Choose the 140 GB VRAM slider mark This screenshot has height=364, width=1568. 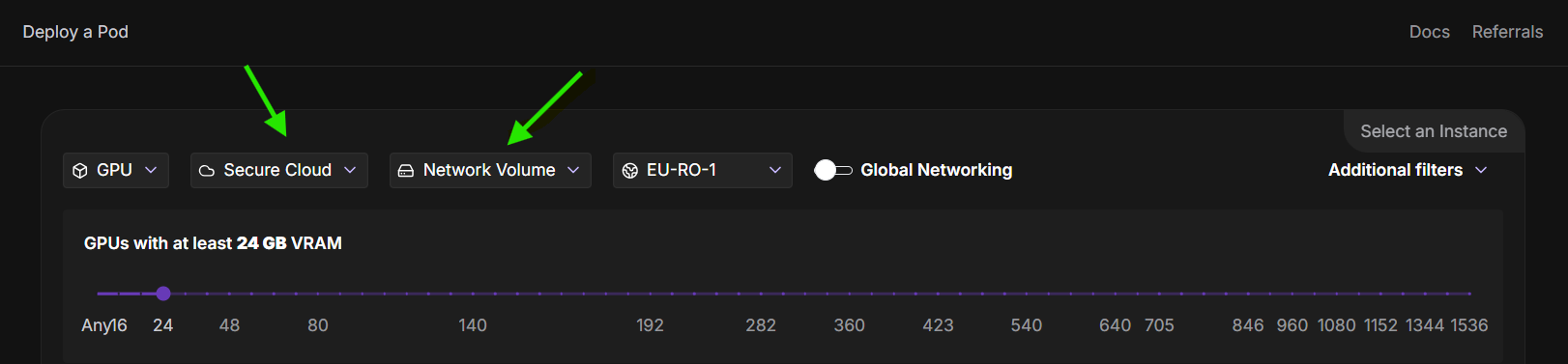click(473, 294)
